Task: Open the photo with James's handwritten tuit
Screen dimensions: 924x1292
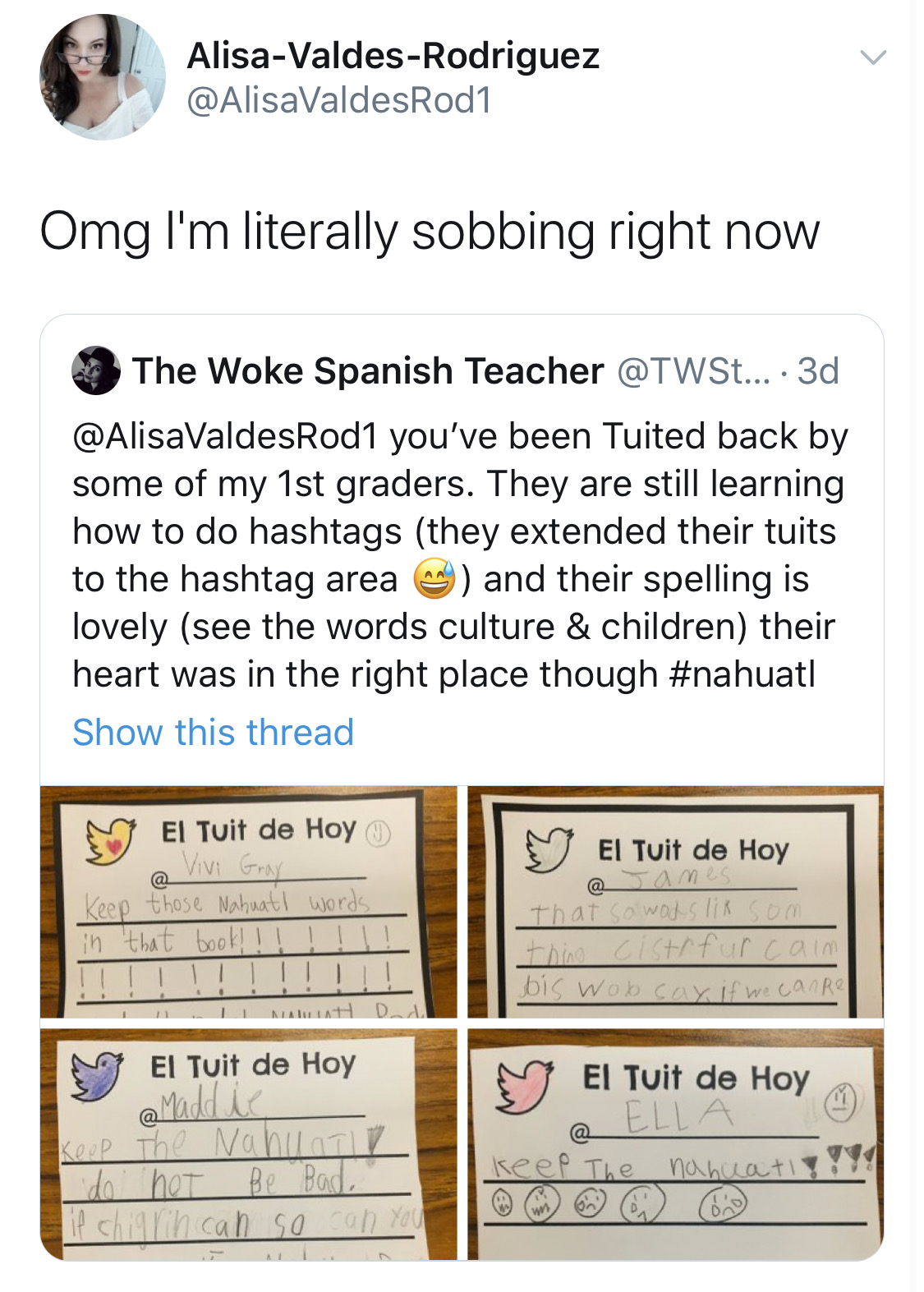Action: pos(675,902)
